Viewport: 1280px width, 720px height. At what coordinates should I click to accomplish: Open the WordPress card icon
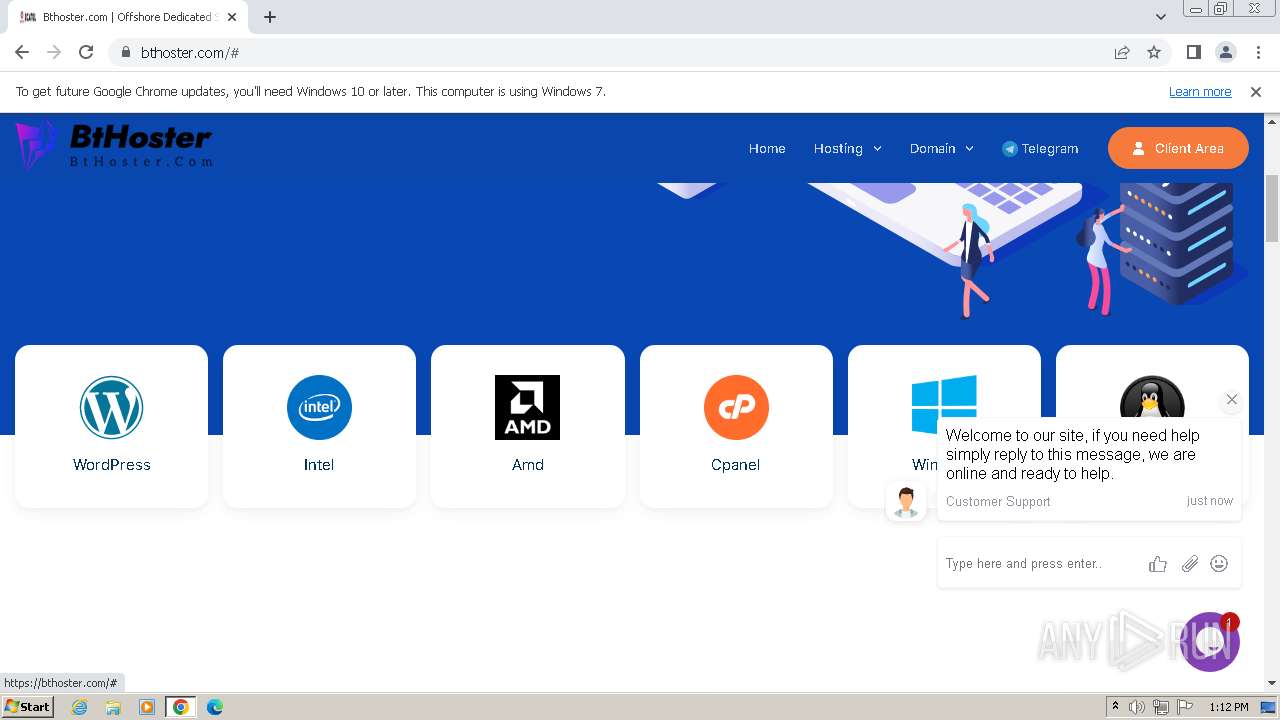(x=111, y=407)
